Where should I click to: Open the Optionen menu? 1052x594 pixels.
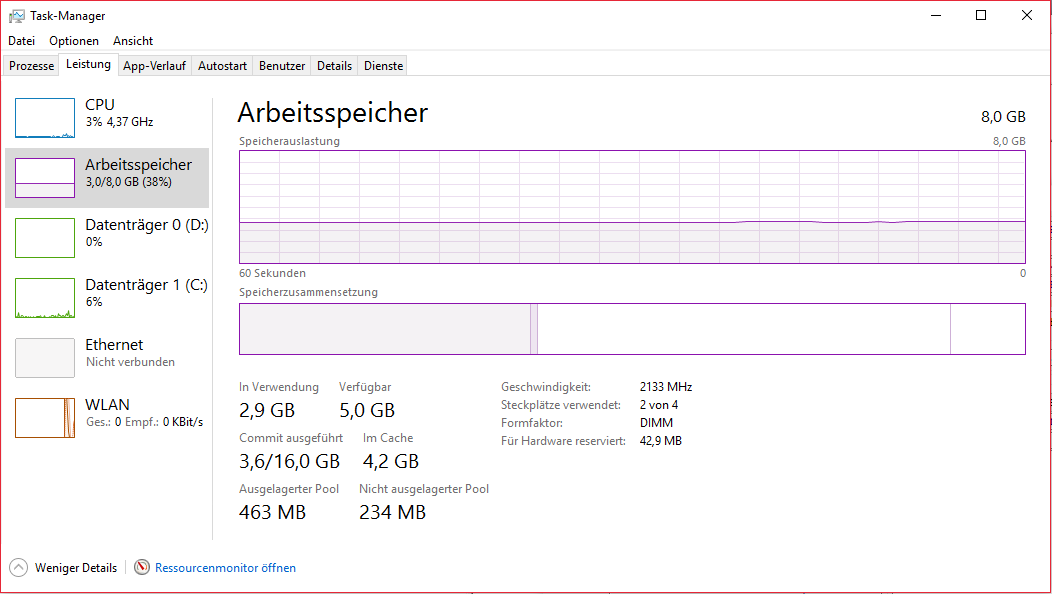(x=74, y=41)
